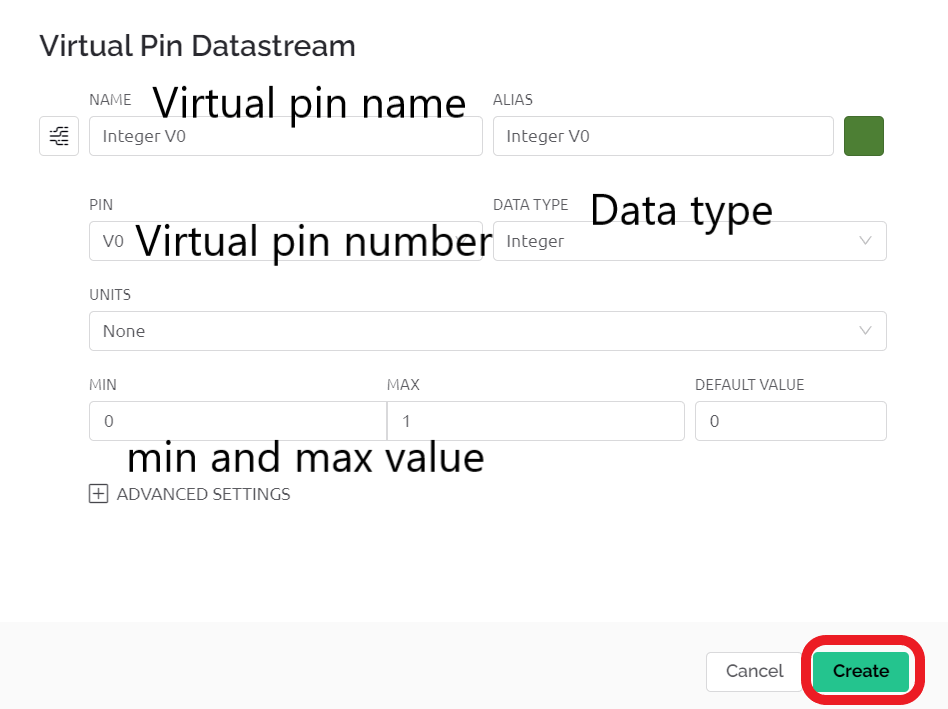Image resolution: width=948 pixels, height=709 pixels.
Task: Click the Min value field
Action: click(x=237, y=421)
